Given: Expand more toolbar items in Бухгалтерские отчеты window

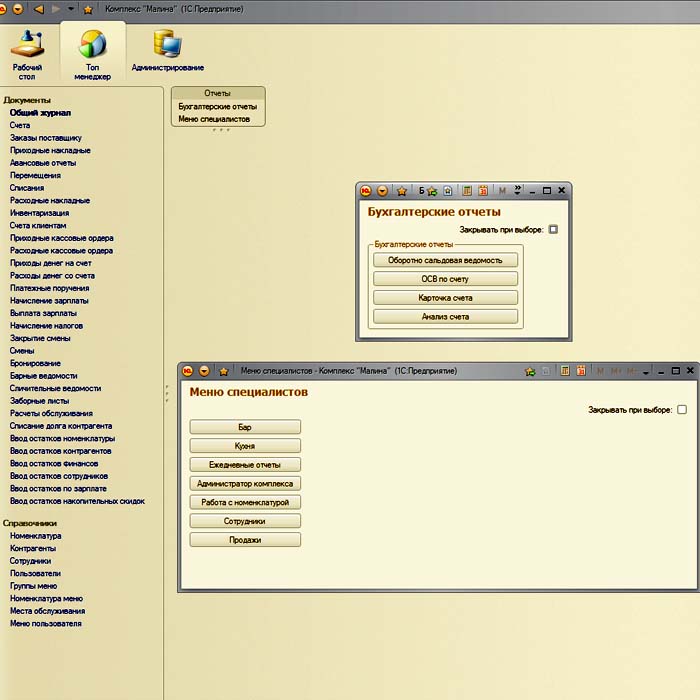Looking at the screenshot, I should click(x=516, y=190).
